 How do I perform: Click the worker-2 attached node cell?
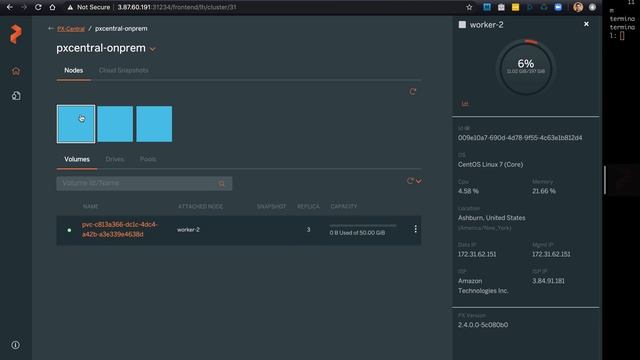pyautogui.click(x=189, y=230)
